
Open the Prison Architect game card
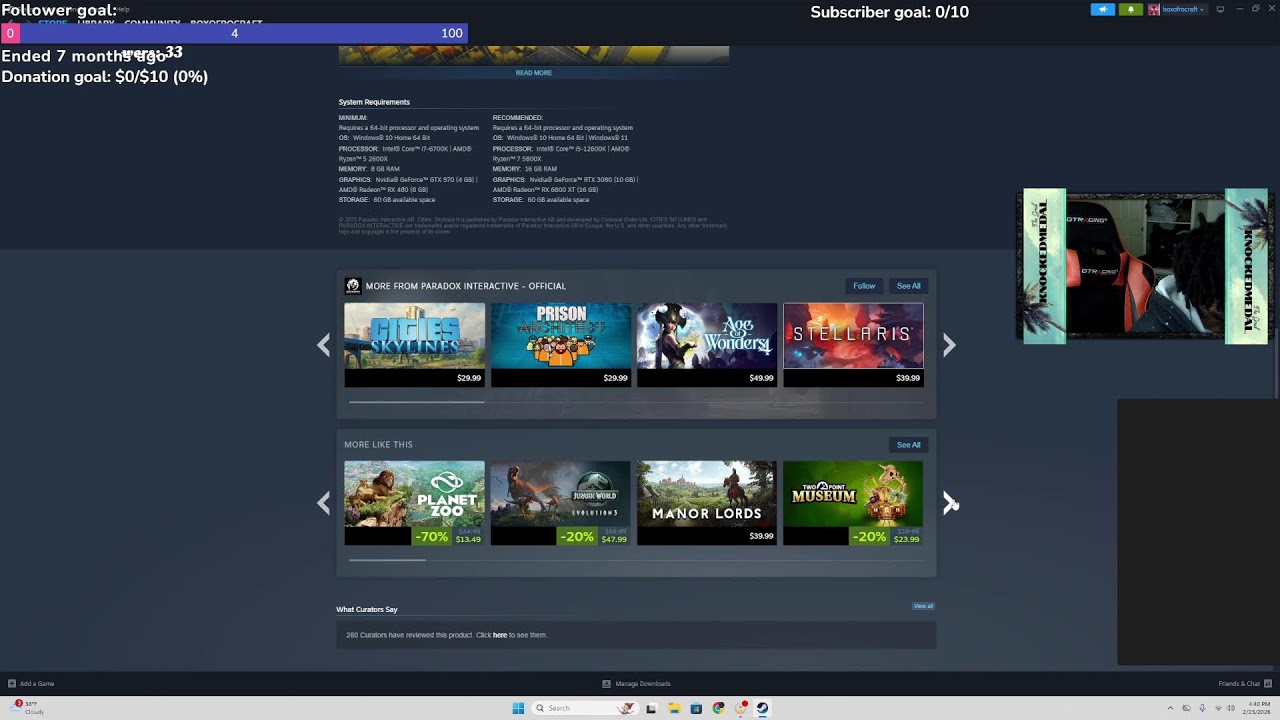click(x=561, y=344)
